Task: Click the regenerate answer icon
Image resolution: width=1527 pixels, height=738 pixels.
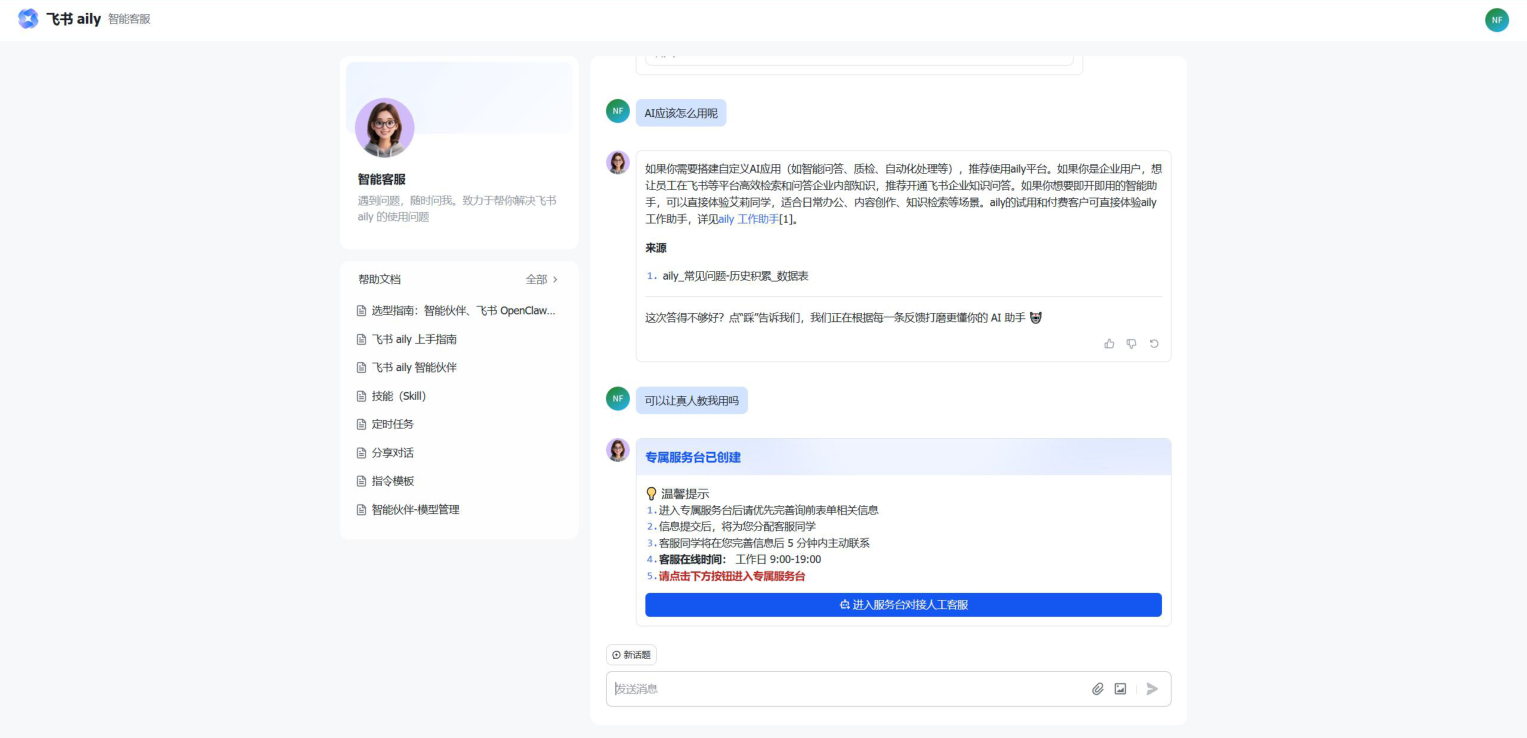Action: tap(1153, 344)
